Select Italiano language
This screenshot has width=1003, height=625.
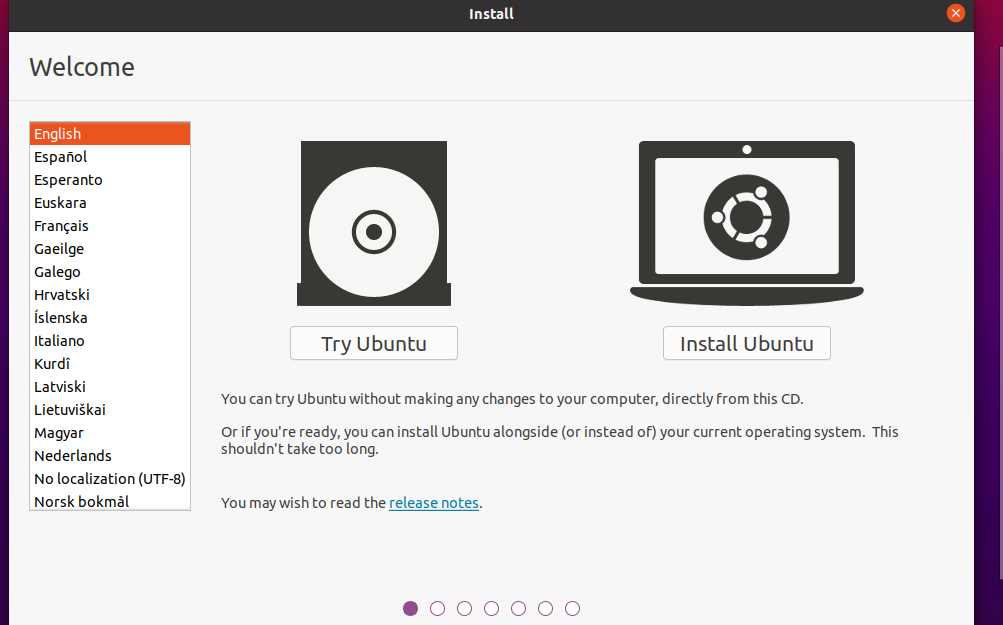coord(110,341)
